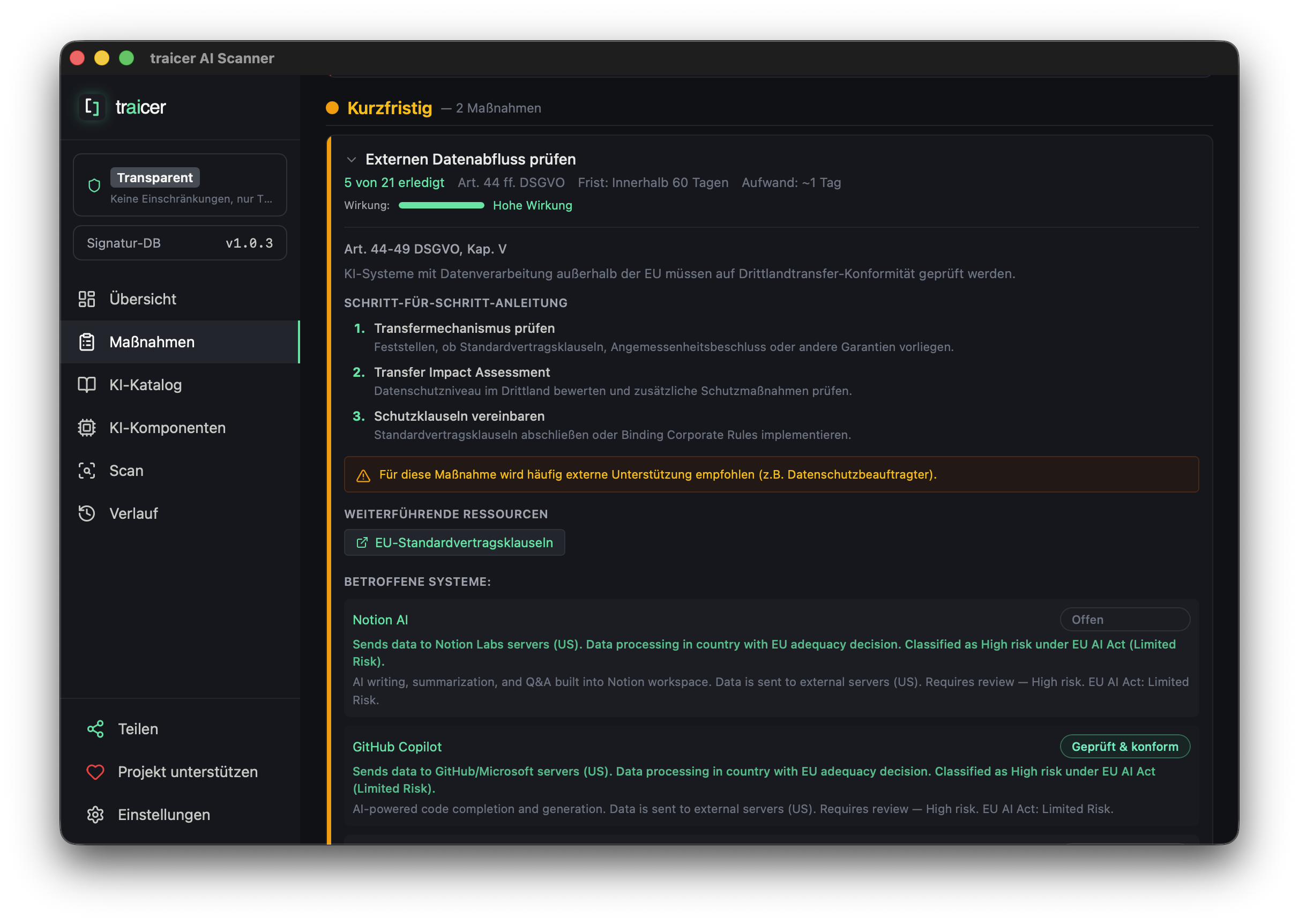Click the external-link icon of EU-Standardvertragsklauseln
This screenshot has height=924, width=1299.
pyautogui.click(x=362, y=543)
